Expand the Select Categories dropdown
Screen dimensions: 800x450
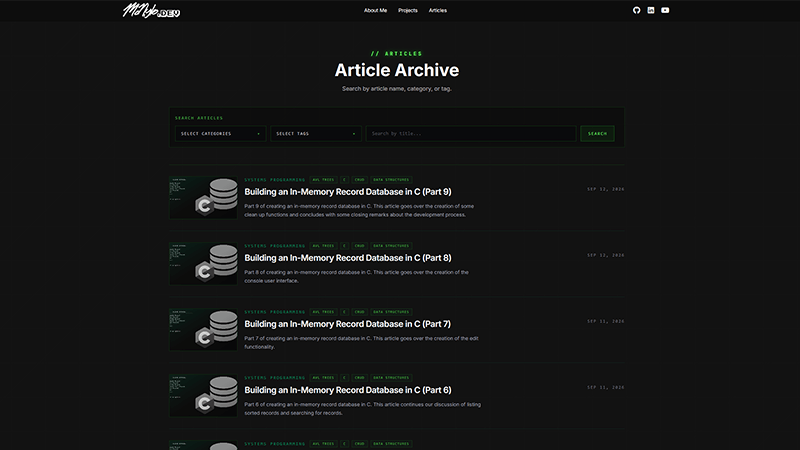(220, 134)
